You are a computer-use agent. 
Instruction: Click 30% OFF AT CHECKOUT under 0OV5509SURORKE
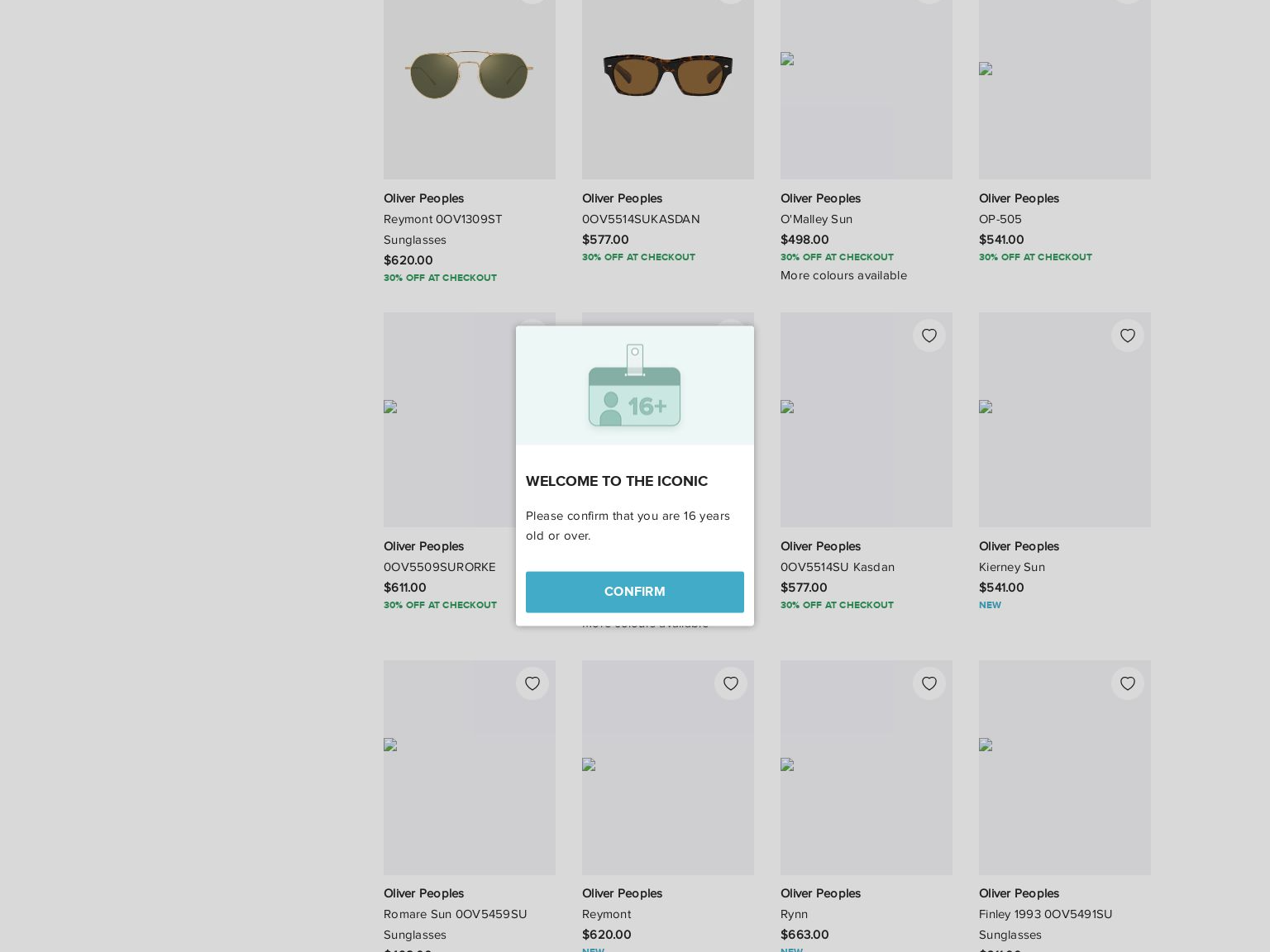[x=440, y=605]
